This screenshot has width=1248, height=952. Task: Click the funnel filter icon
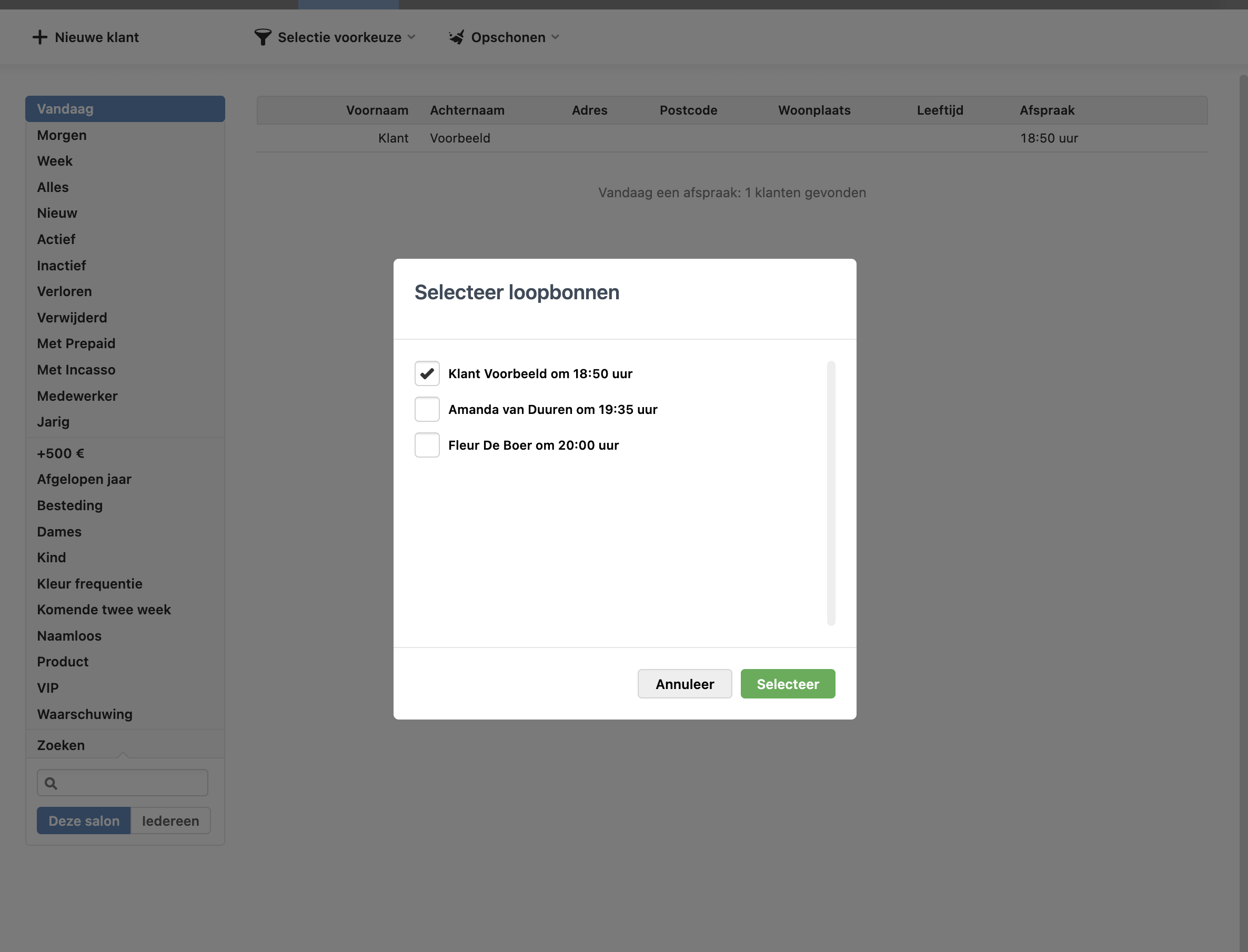pos(263,37)
